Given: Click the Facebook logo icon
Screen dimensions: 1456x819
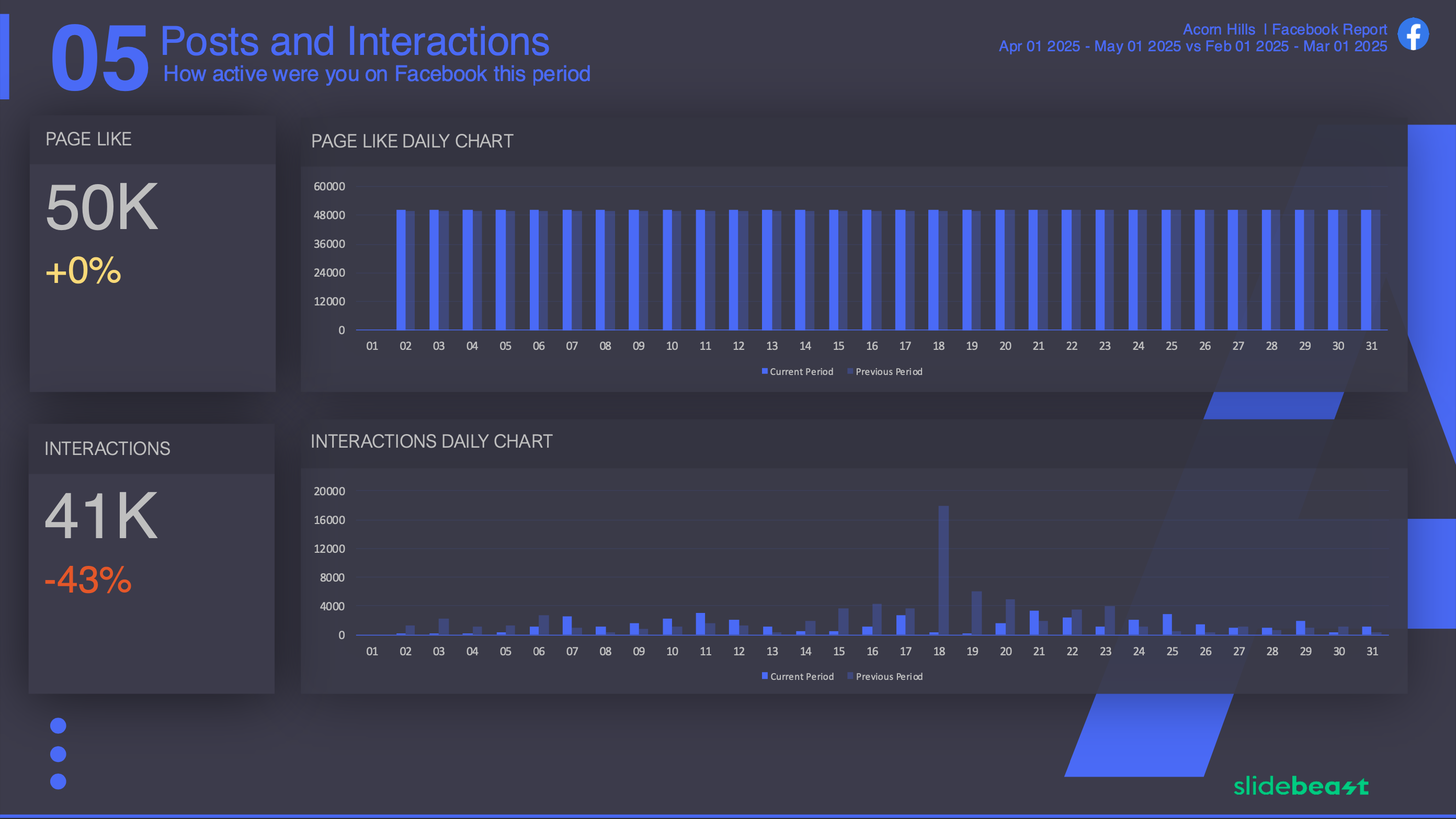Looking at the screenshot, I should click(1413, 34).
